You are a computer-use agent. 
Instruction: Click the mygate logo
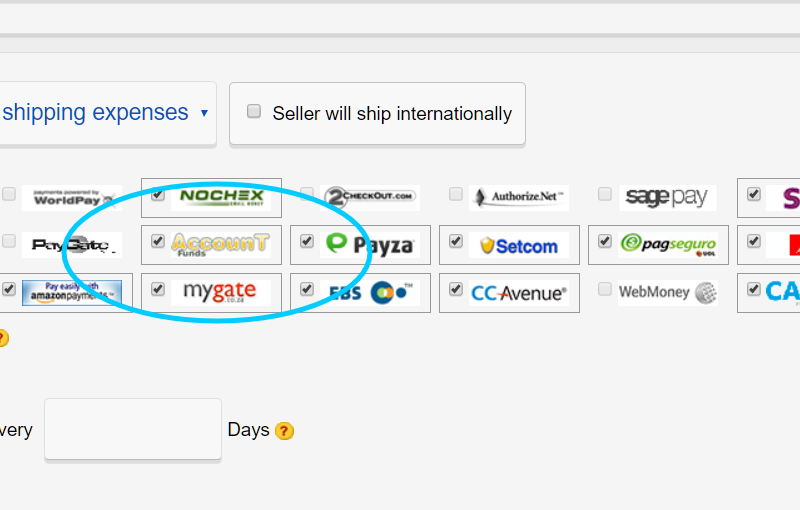[x=221, y=293]
